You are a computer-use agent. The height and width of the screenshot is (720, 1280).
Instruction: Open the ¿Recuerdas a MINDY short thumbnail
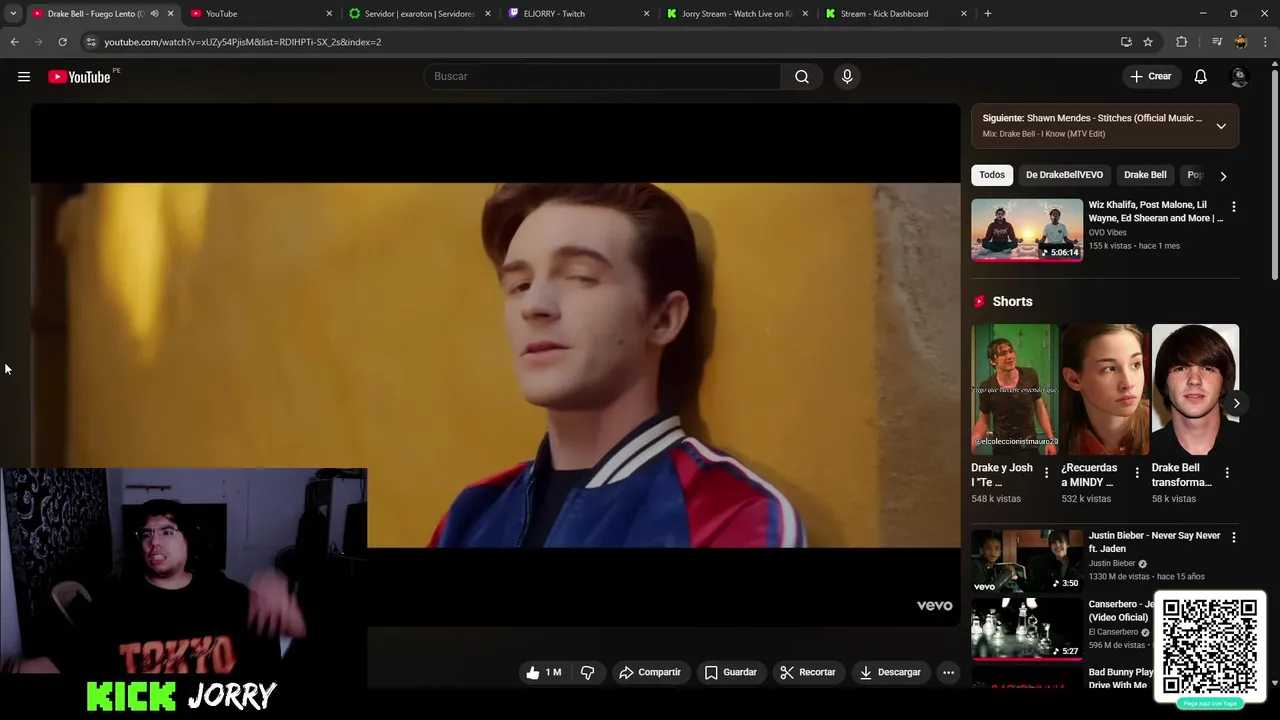click(1105, 389)
